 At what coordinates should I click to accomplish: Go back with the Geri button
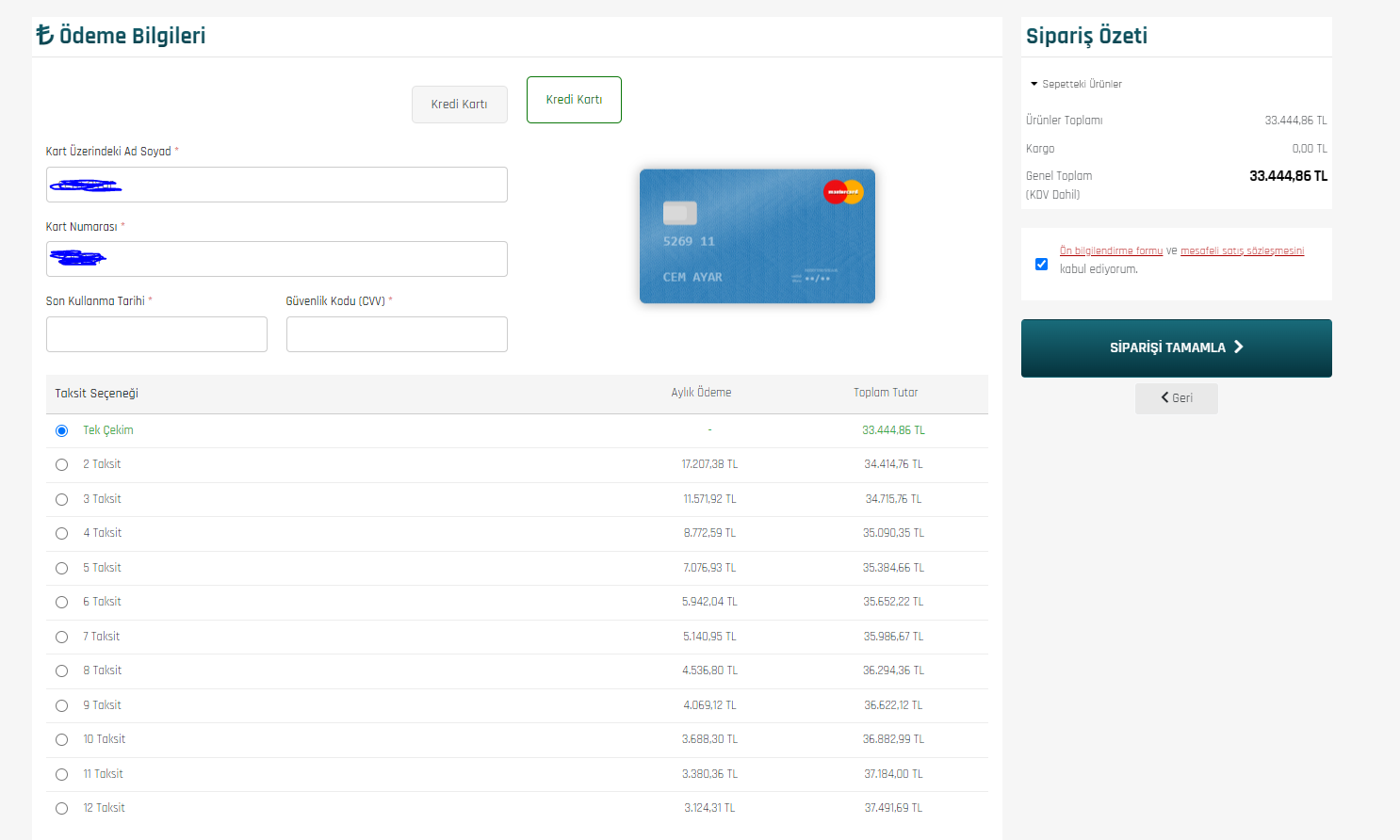pos(1177,398)
